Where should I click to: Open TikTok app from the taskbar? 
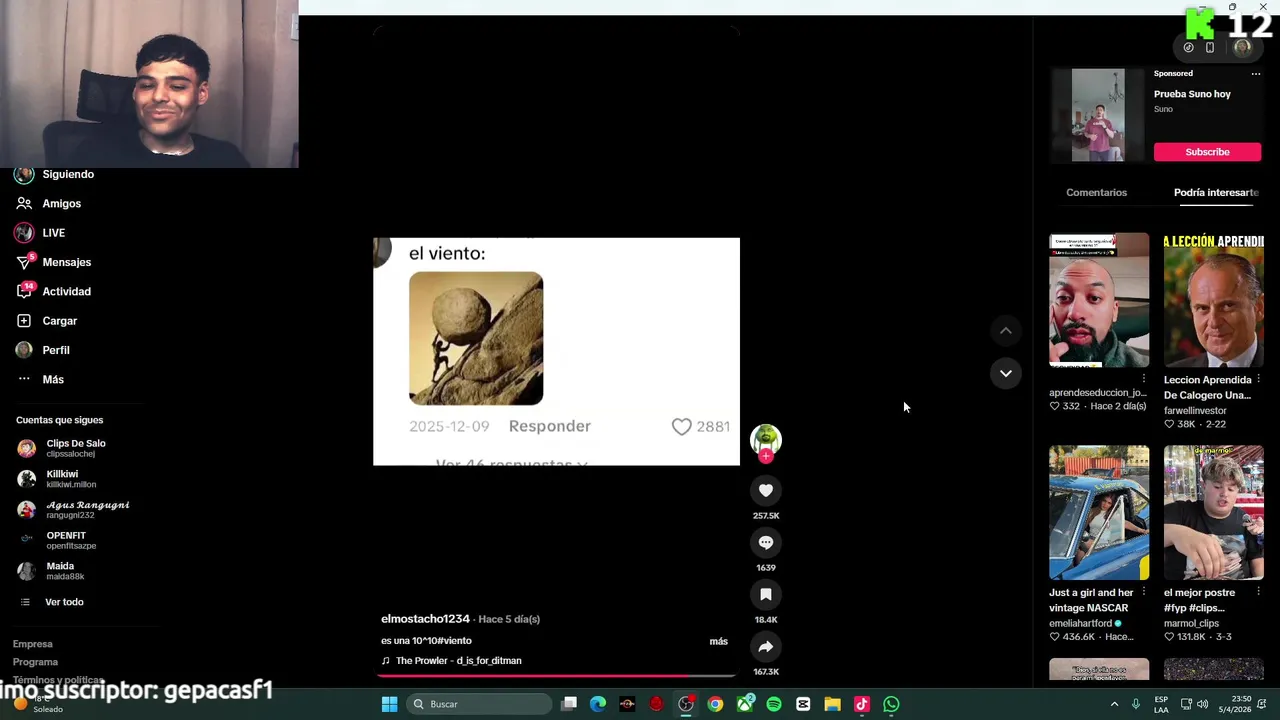(x=862, y=704)
